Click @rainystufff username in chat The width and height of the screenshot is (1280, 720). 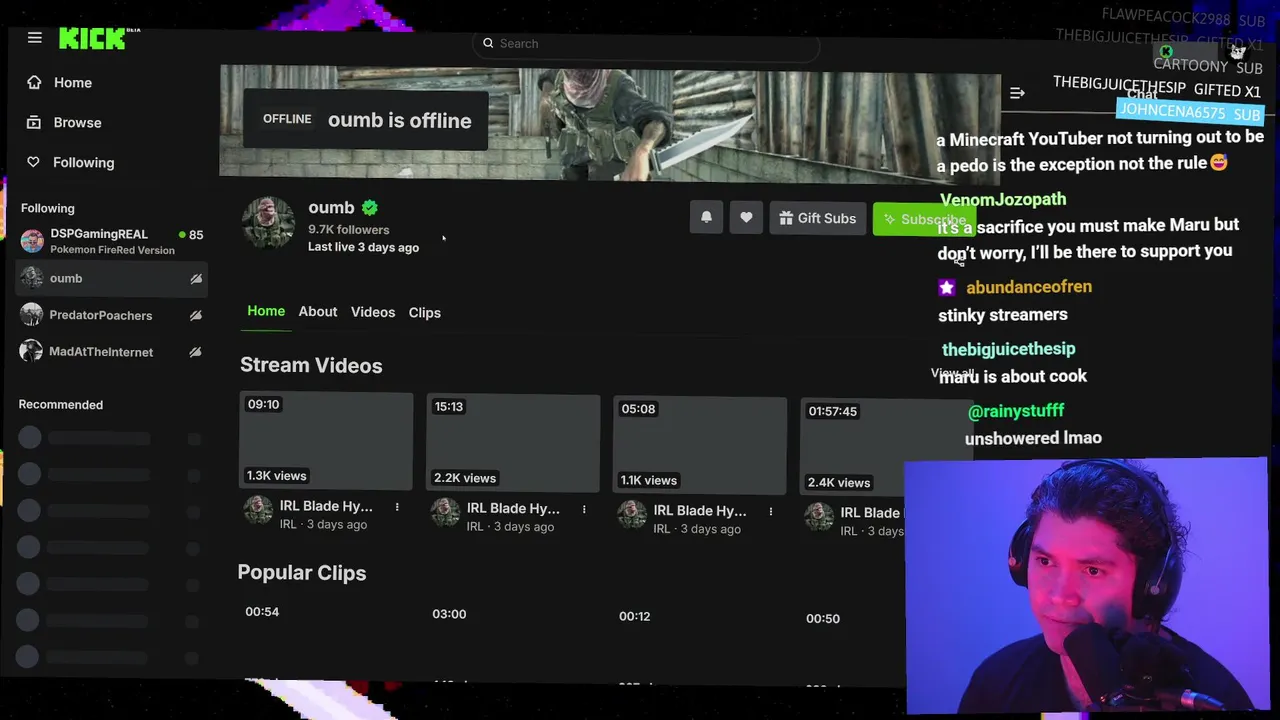(1016, 411)
